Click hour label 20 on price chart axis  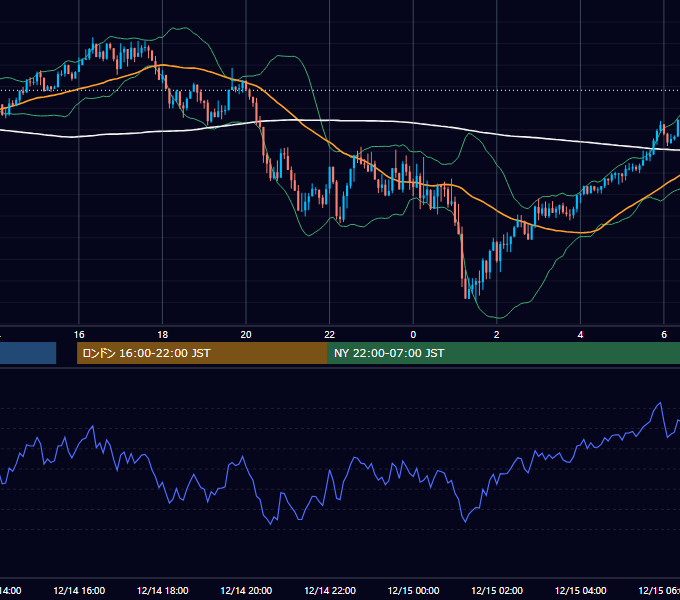point(246,335)
